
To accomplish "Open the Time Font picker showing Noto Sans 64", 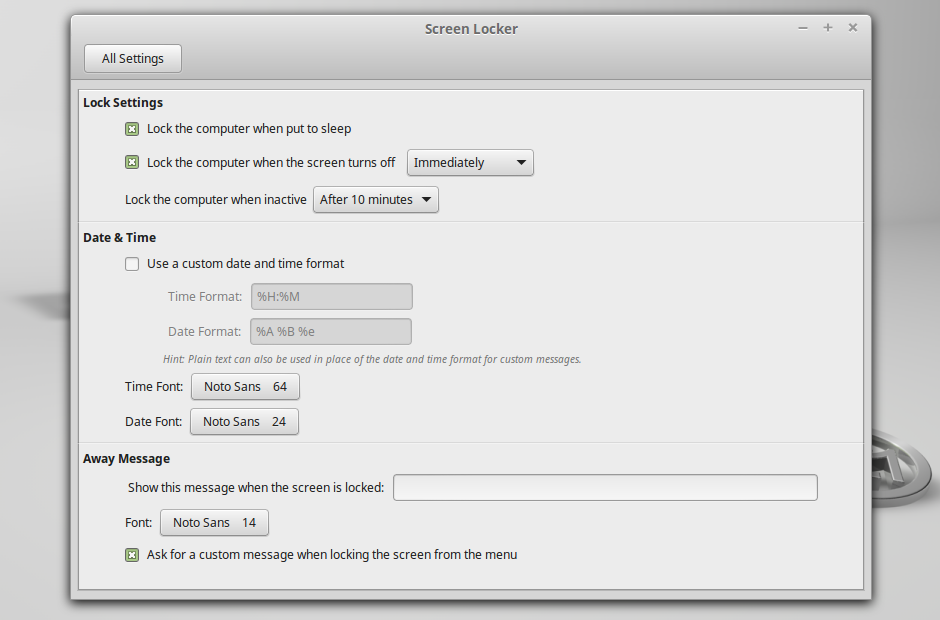I will (245, 386).
